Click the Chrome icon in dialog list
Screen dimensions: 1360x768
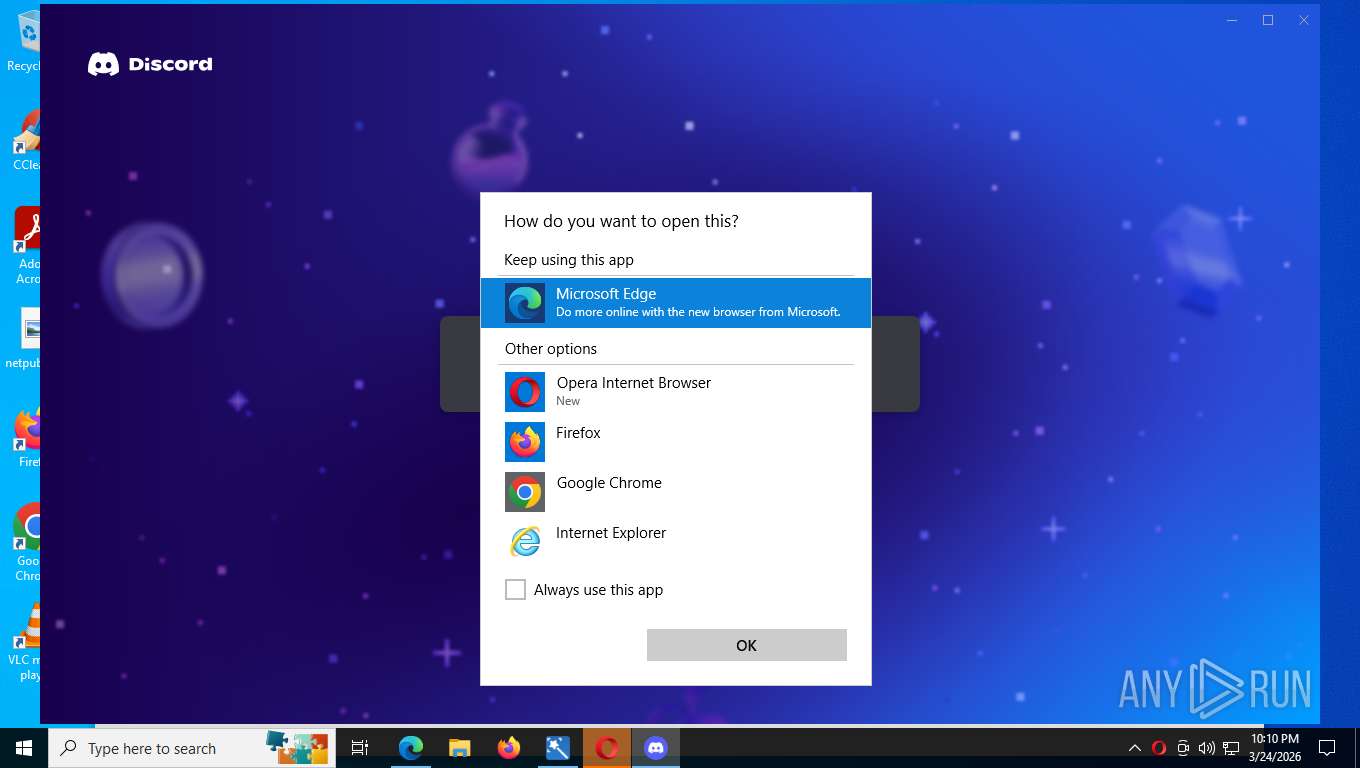pyautogui.click(x=524, y=492)
